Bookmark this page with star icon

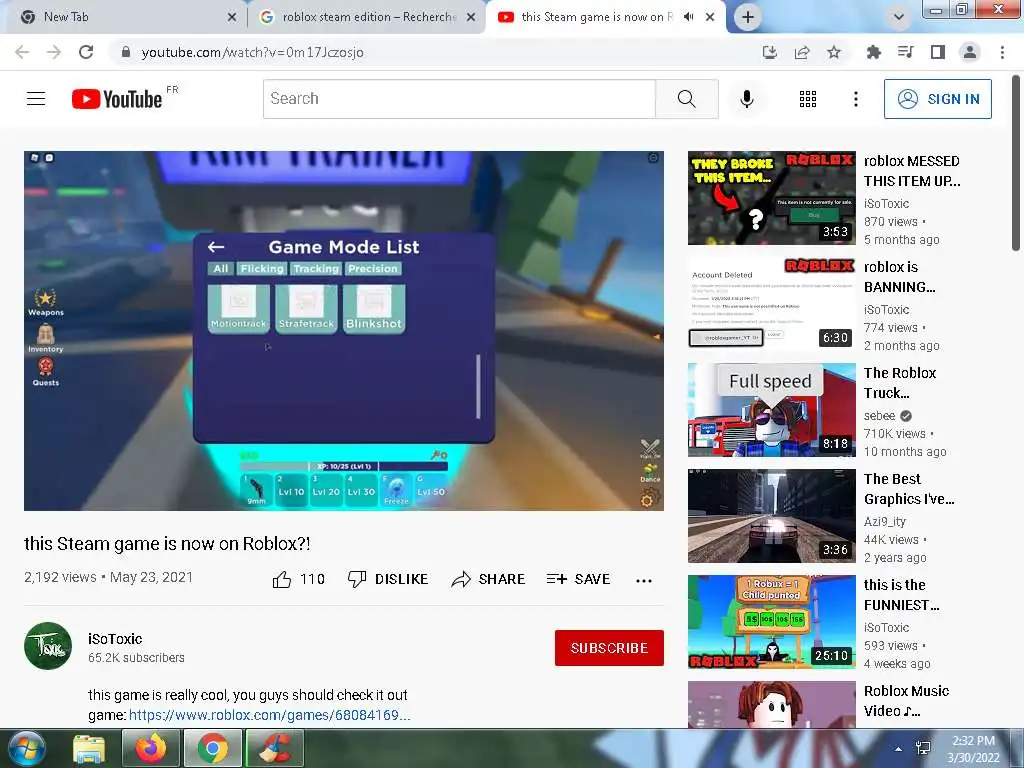tap(834, 52)
